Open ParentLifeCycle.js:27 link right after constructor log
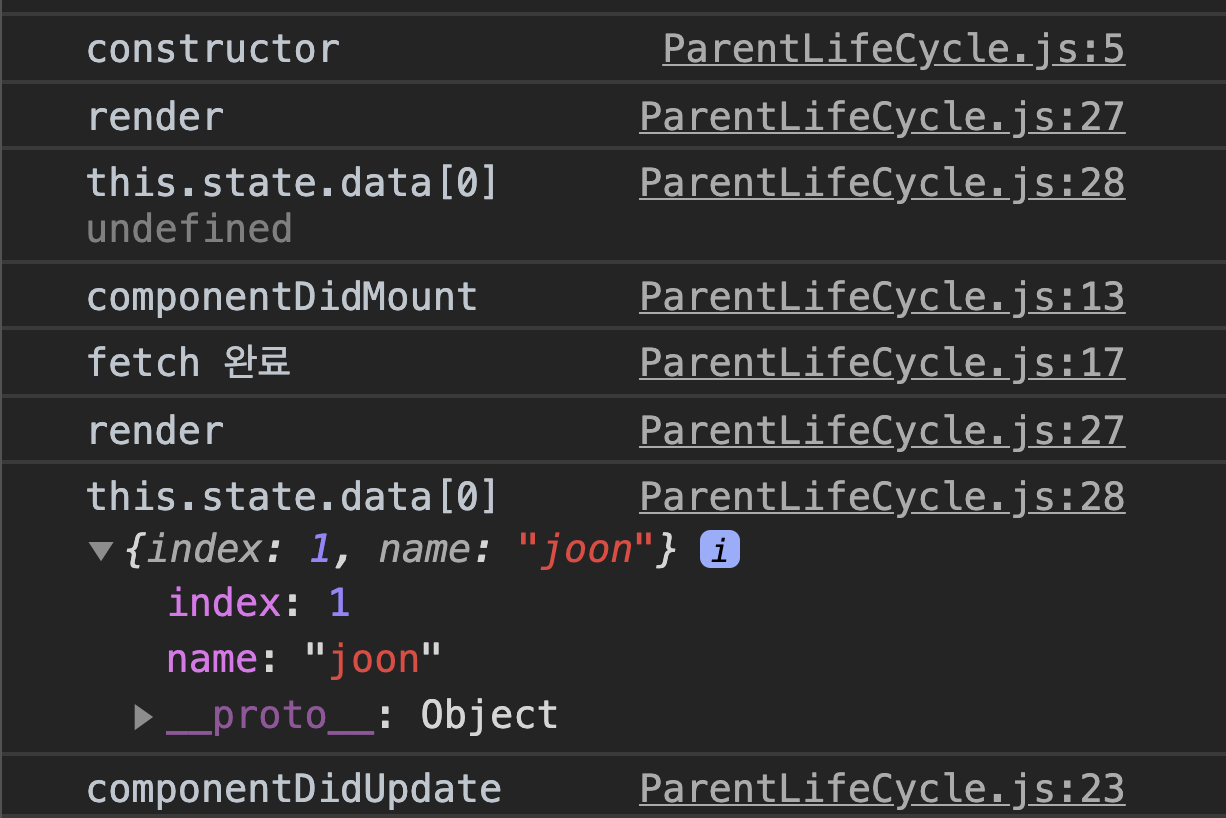 point(882,117)
